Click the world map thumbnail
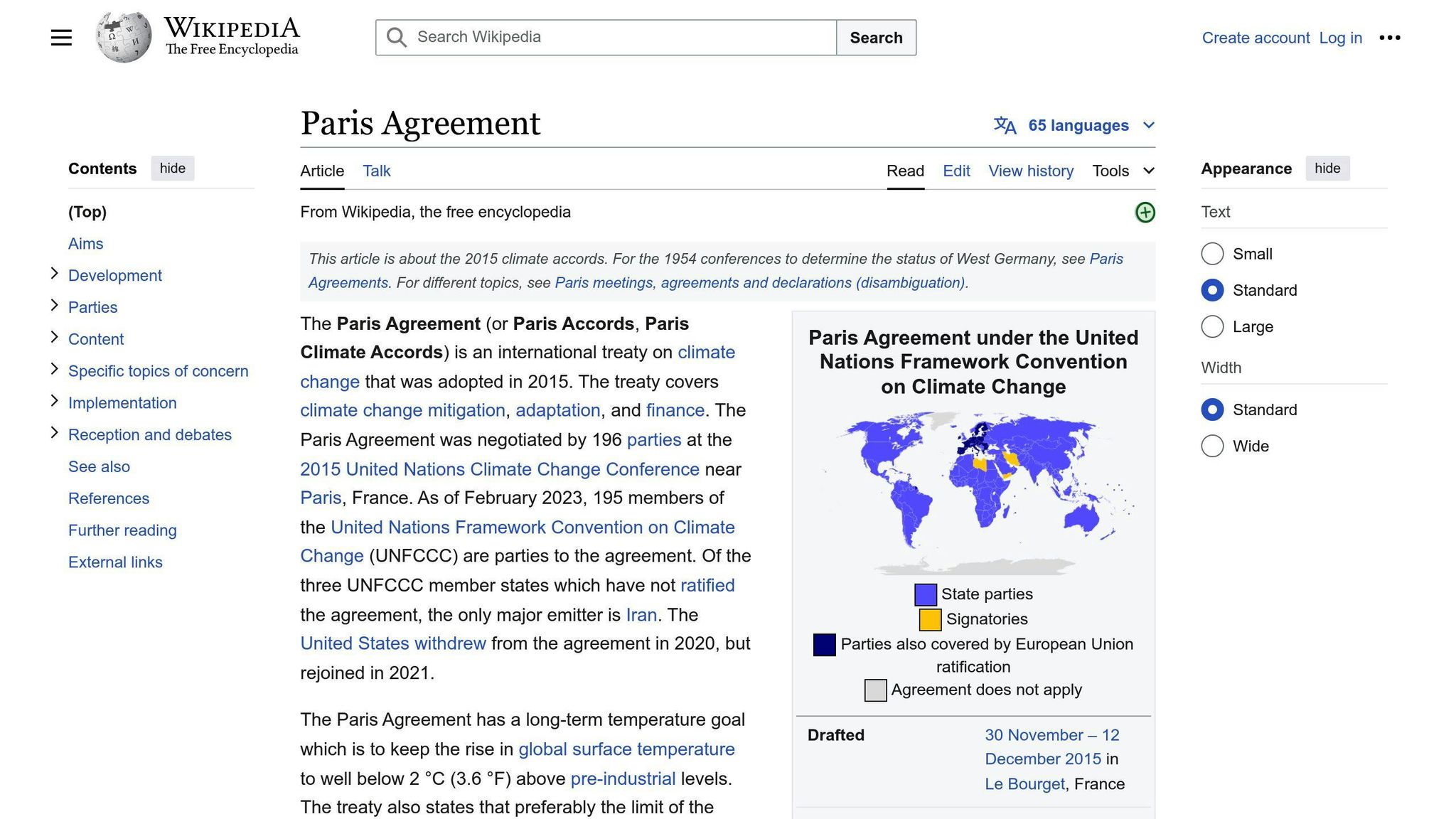 click(973, 493)
